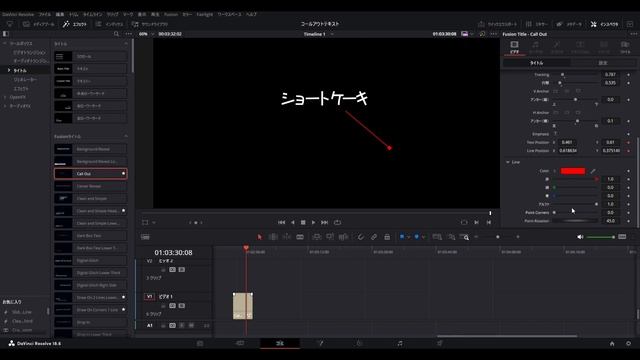640x360 pixels.
Task: Toggle the effects panel sidebar layout icon
Action: pyautogui.click(x=6, y=34)
